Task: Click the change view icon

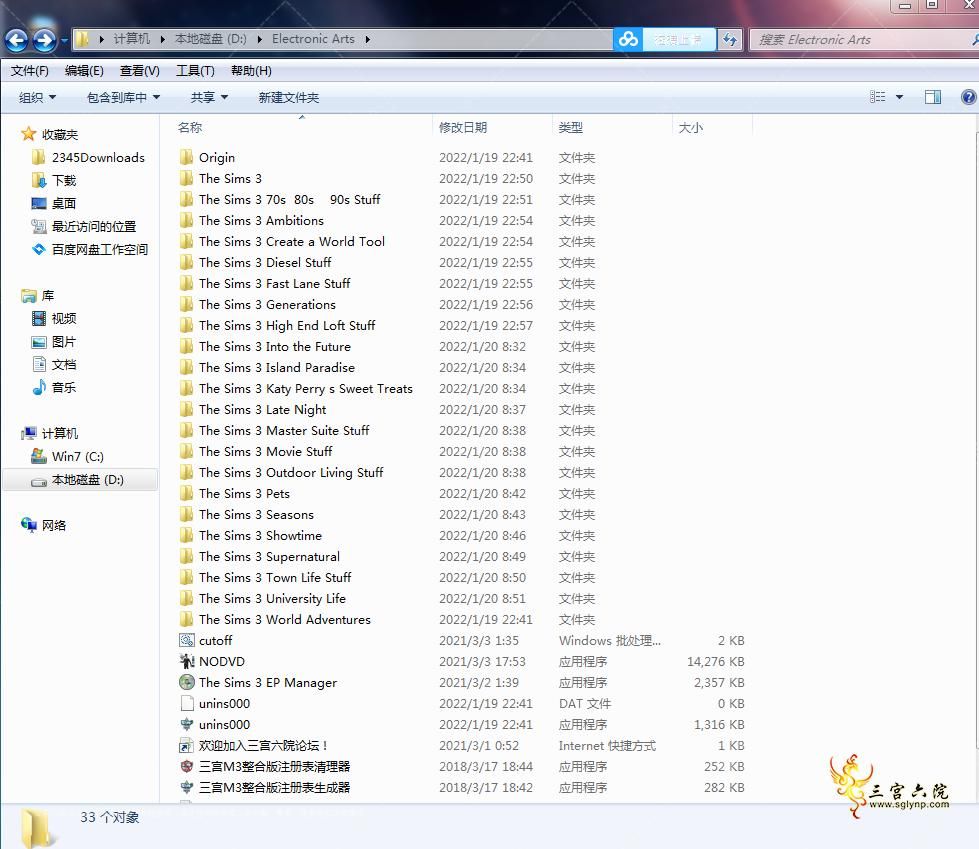Action: pyautogui.click(x=878, y=97)
